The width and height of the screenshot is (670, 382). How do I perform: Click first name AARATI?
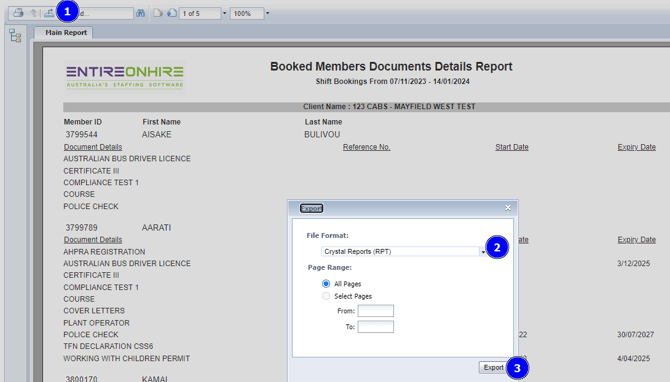pyautogui.click(x=156, y=228)
